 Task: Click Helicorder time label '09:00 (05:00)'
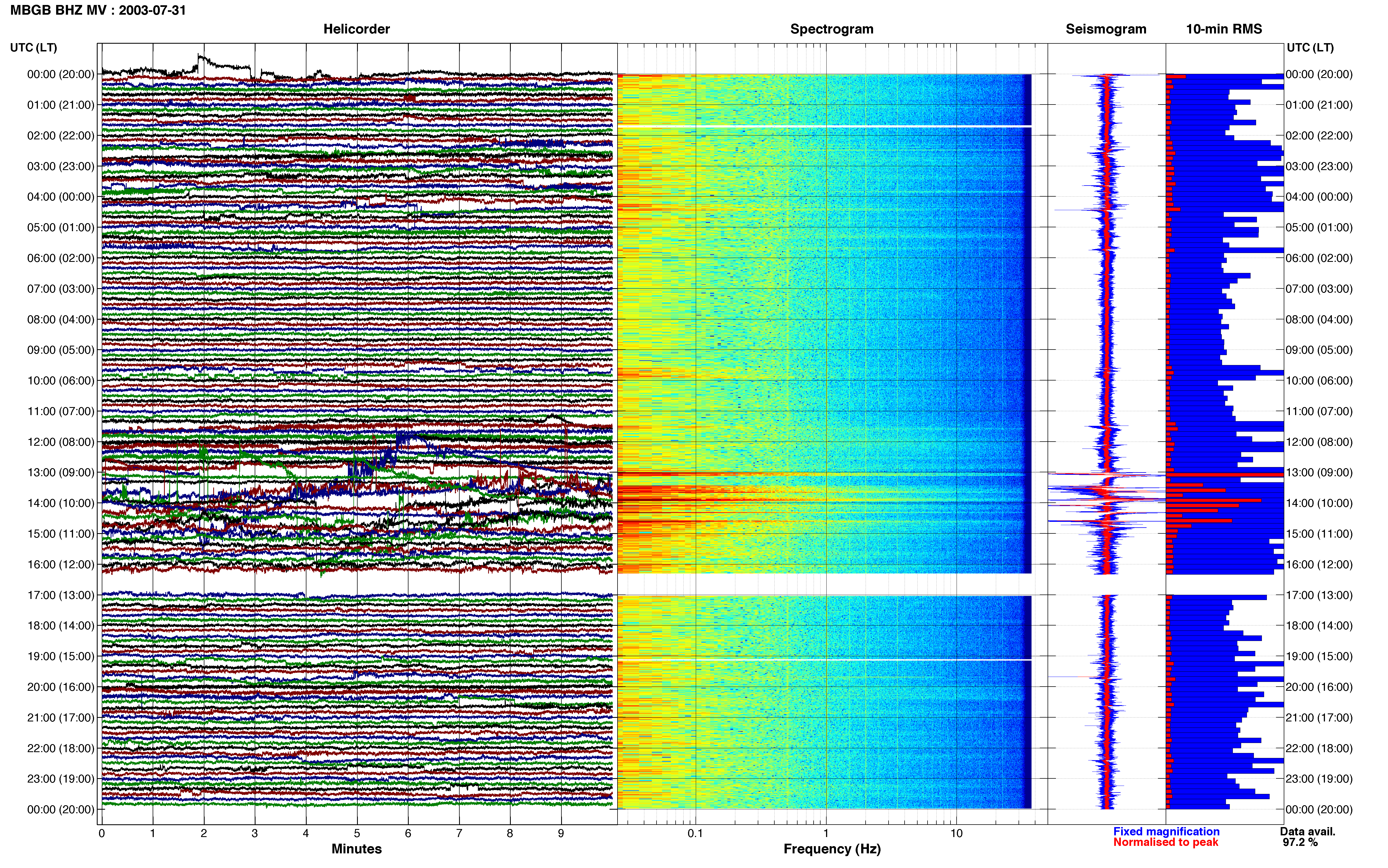pos(61,350)
